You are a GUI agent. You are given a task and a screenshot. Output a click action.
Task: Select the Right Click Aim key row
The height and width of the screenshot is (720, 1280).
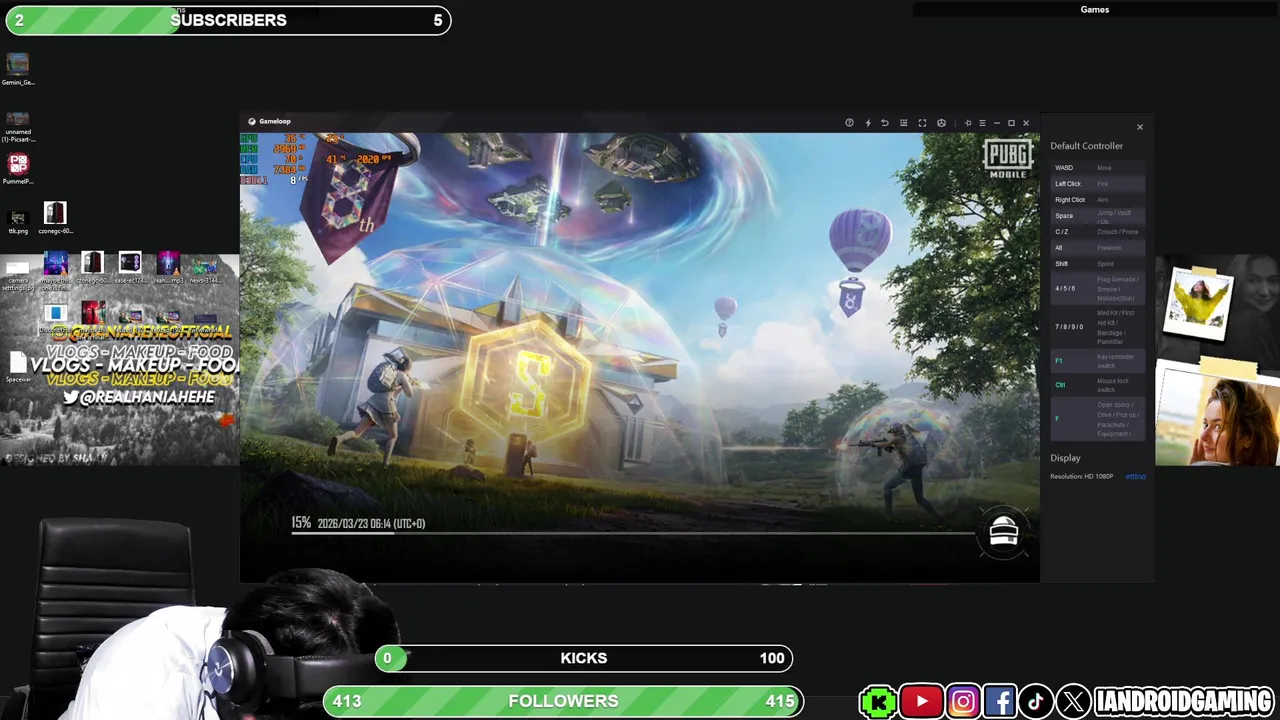coord(1097,200)
